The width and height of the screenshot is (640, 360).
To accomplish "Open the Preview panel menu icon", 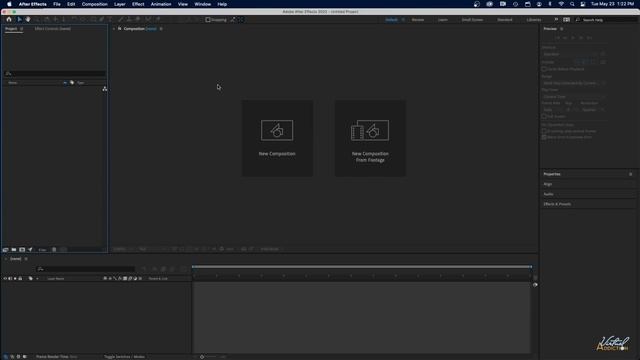I will [x=562, y=29].
